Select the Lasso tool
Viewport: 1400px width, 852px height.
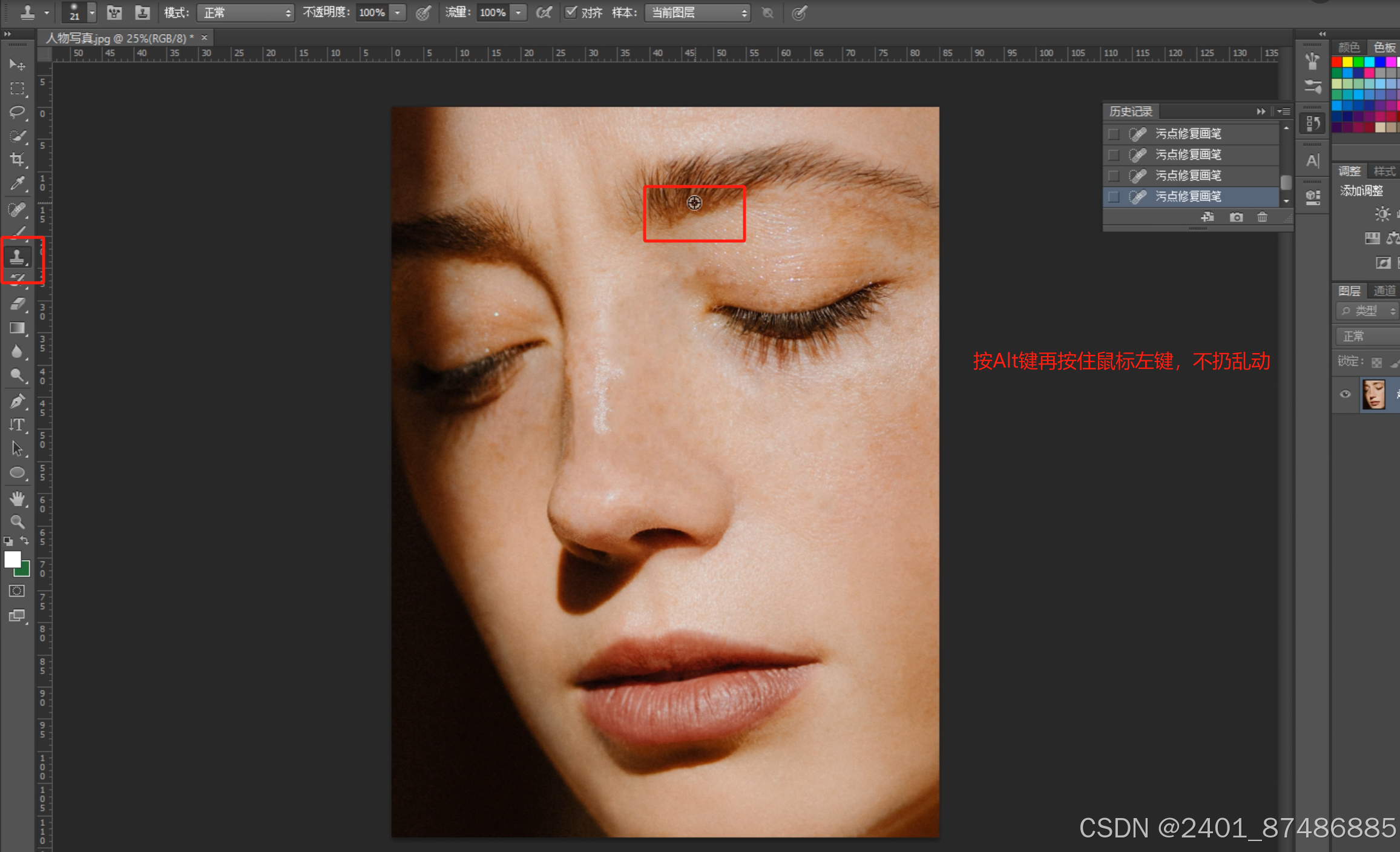[x=17, y=112]
